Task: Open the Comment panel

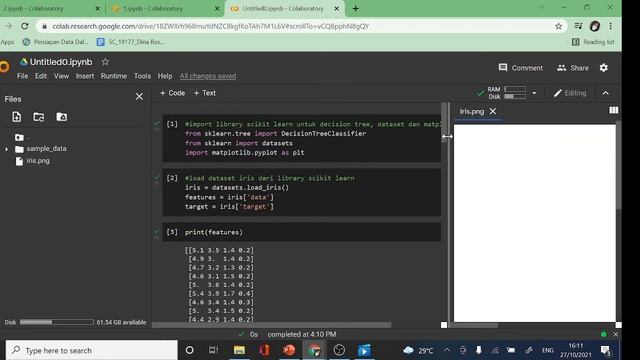Action: [x=520, y=68]
